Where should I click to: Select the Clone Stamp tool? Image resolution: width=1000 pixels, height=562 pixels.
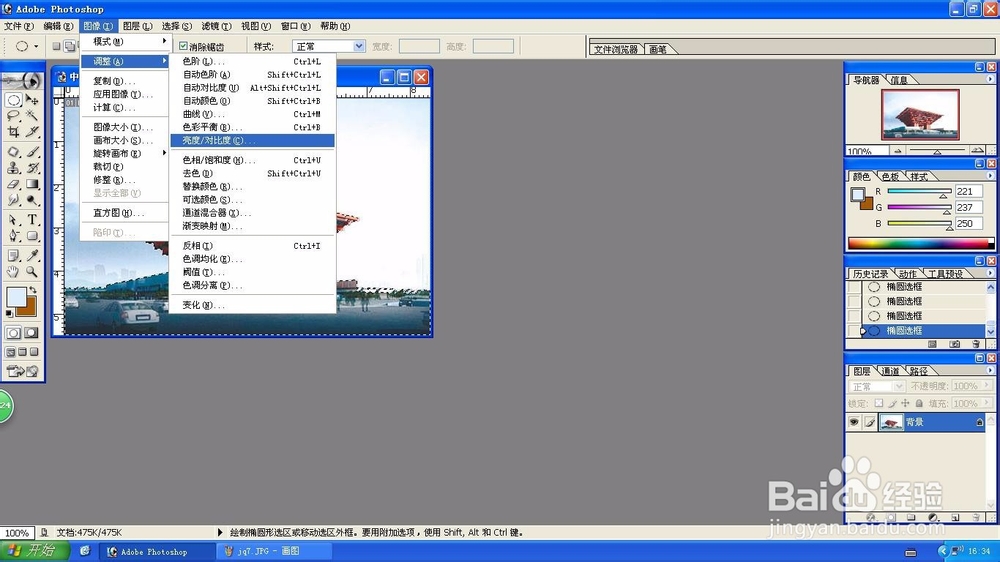click(x=13, y=168)
